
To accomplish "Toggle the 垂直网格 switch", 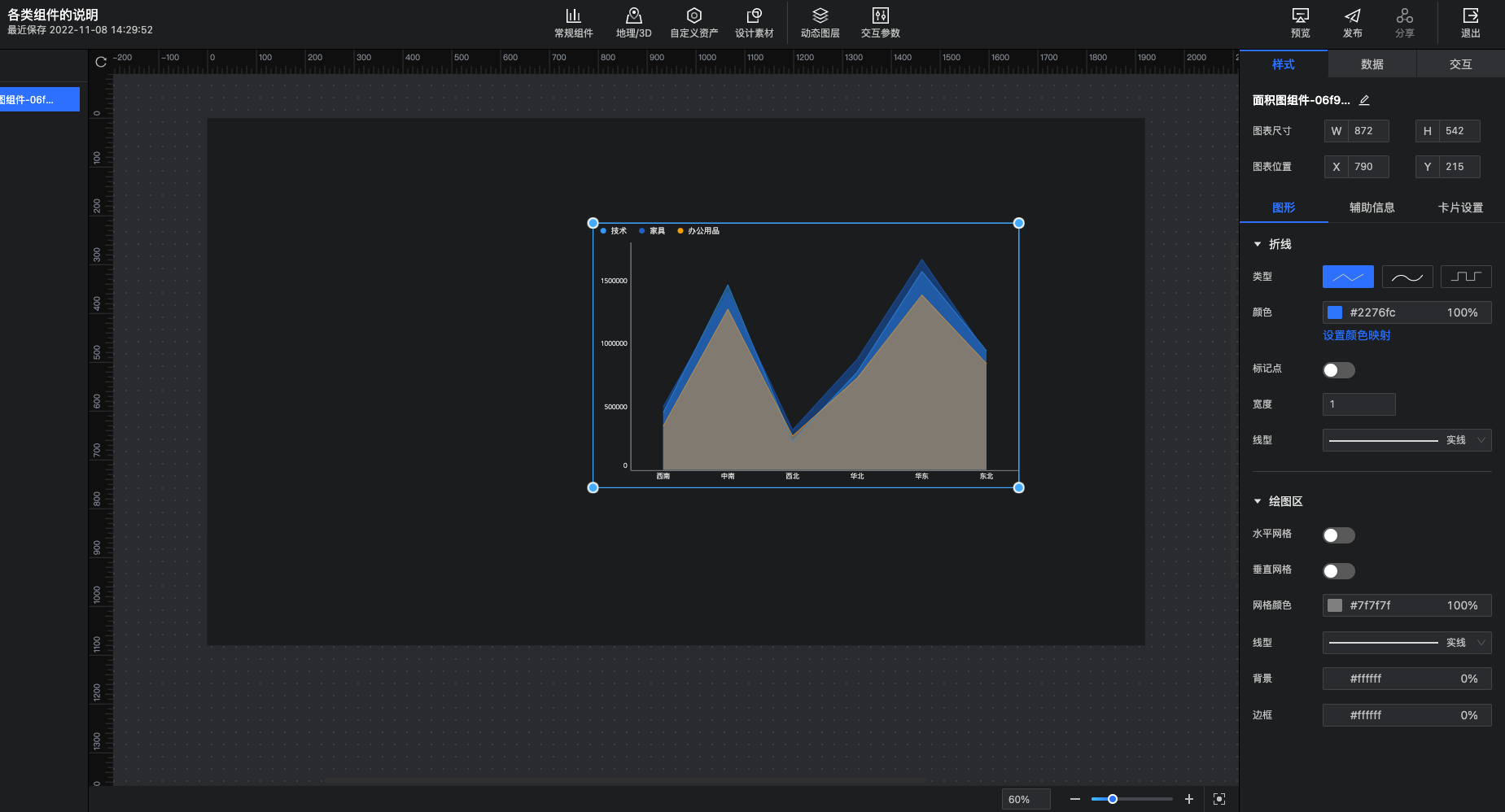I will pyautogui.click(x=1339, y=571).
